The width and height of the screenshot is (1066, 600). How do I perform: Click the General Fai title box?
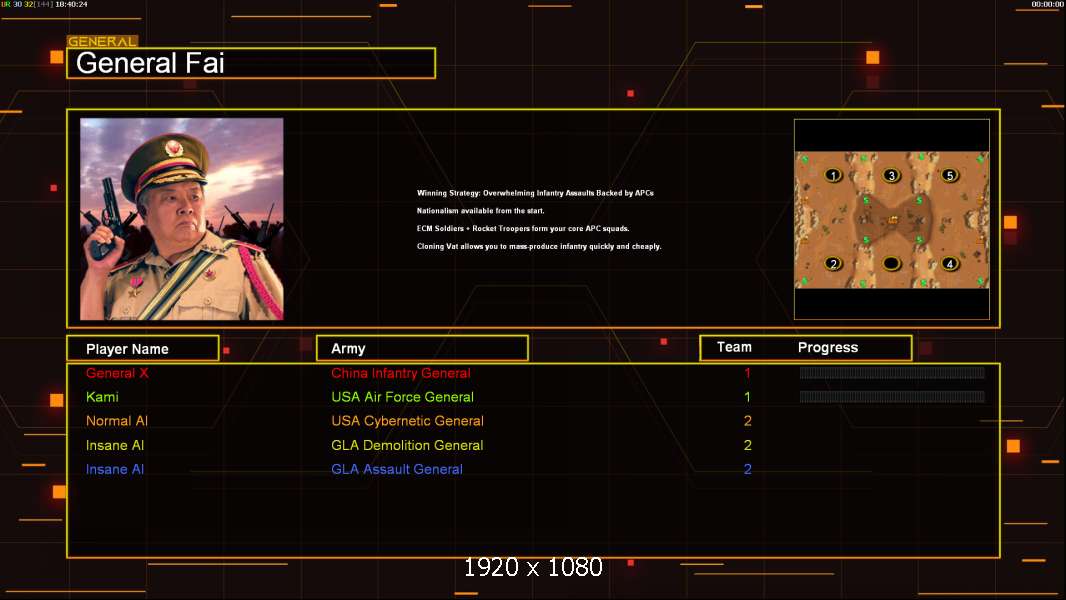(x=251, y=63)
